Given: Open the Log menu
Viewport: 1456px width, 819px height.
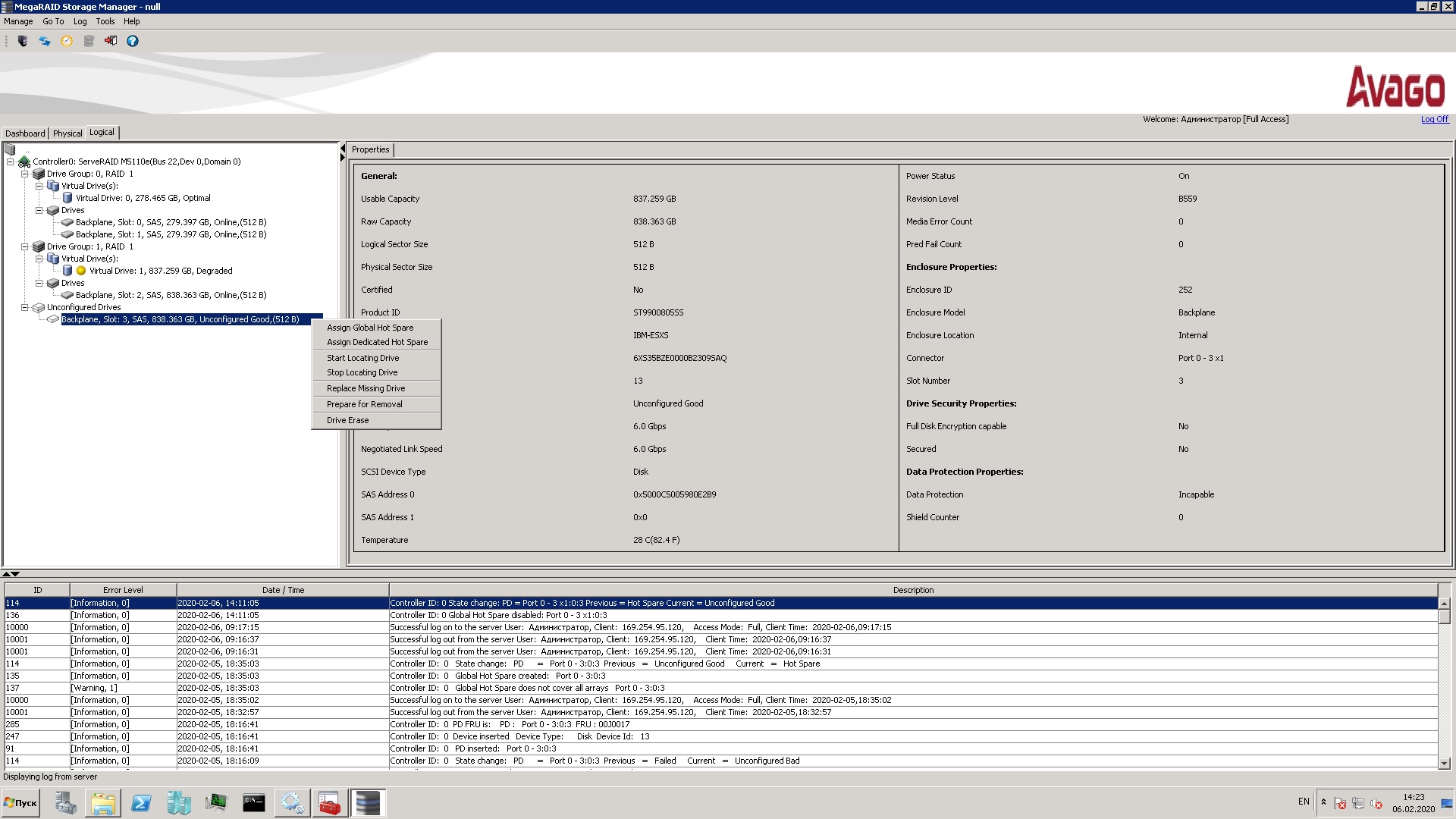Looking at the screenshot, I should pyautogui.click(x=80, y=21).
